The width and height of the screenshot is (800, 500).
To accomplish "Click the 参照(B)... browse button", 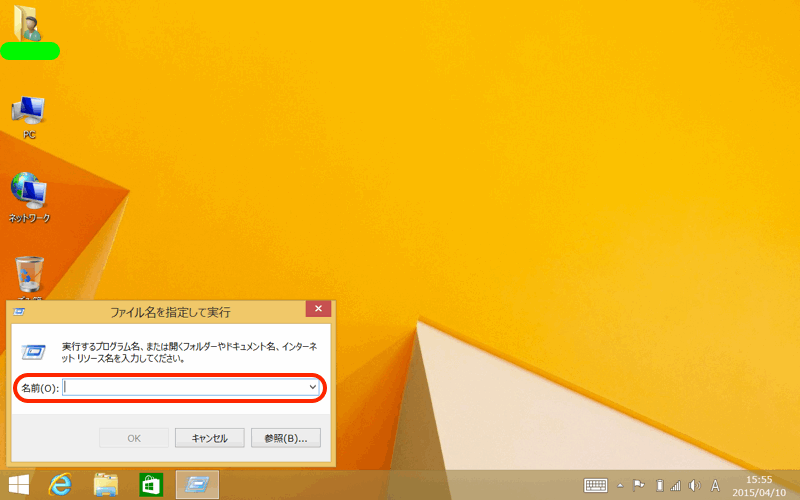I will tap(285, 438).
